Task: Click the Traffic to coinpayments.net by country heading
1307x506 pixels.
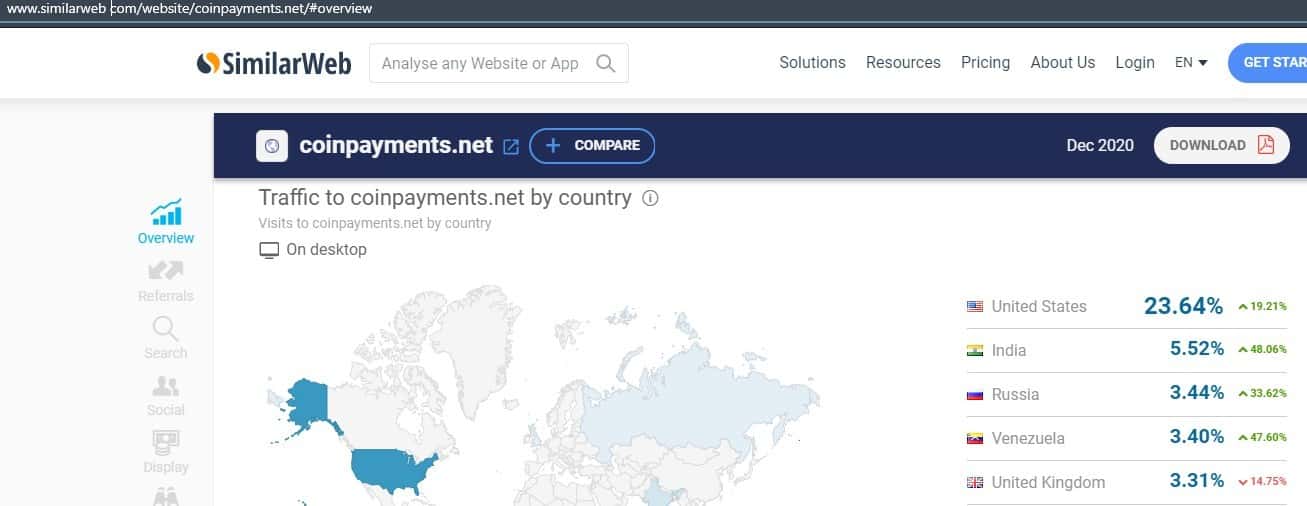Action: pyautogui.click(x=445, y=198)
